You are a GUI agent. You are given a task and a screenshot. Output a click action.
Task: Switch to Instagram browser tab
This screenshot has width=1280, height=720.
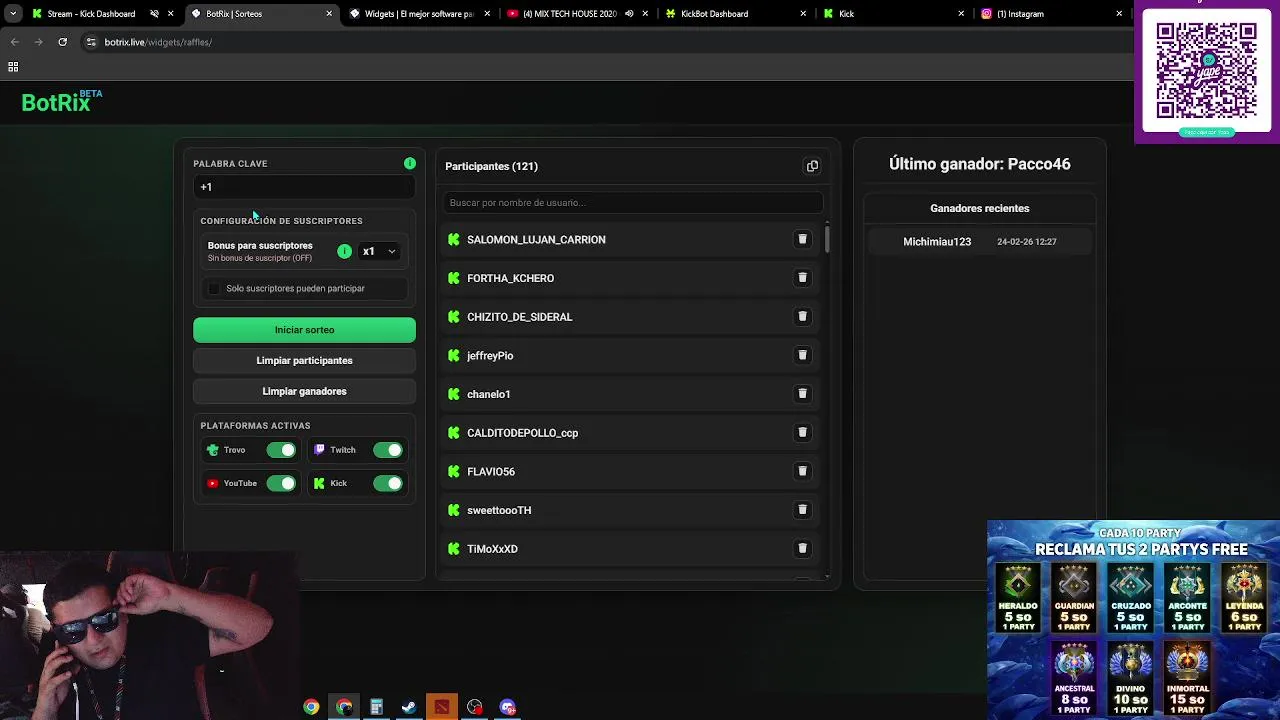[x=1050, y=14]
